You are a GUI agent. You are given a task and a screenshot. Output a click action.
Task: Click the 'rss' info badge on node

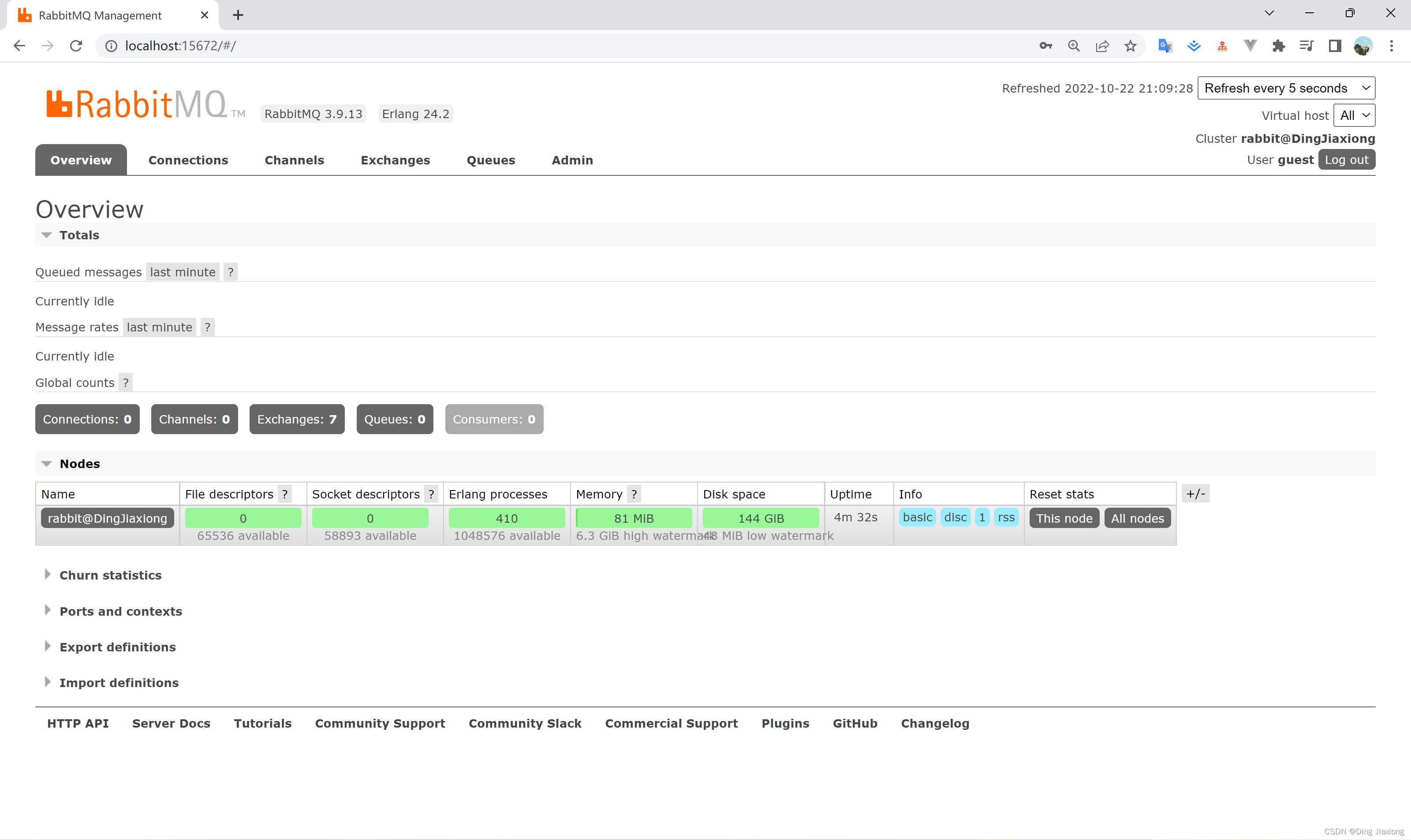click(x=1006, y=517)
